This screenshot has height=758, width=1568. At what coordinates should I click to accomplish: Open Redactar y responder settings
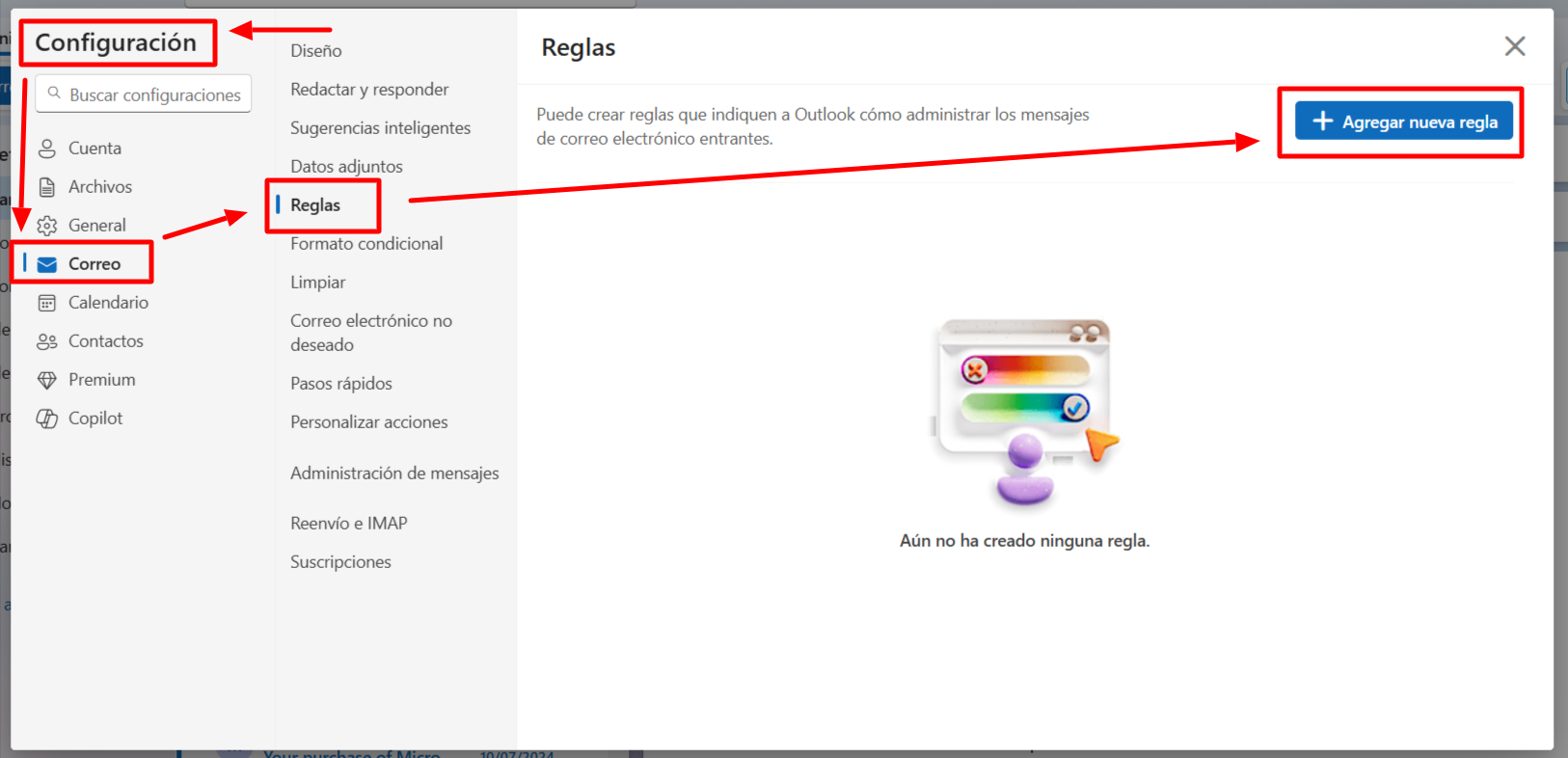pyautogui.click(x=369, y=90)
